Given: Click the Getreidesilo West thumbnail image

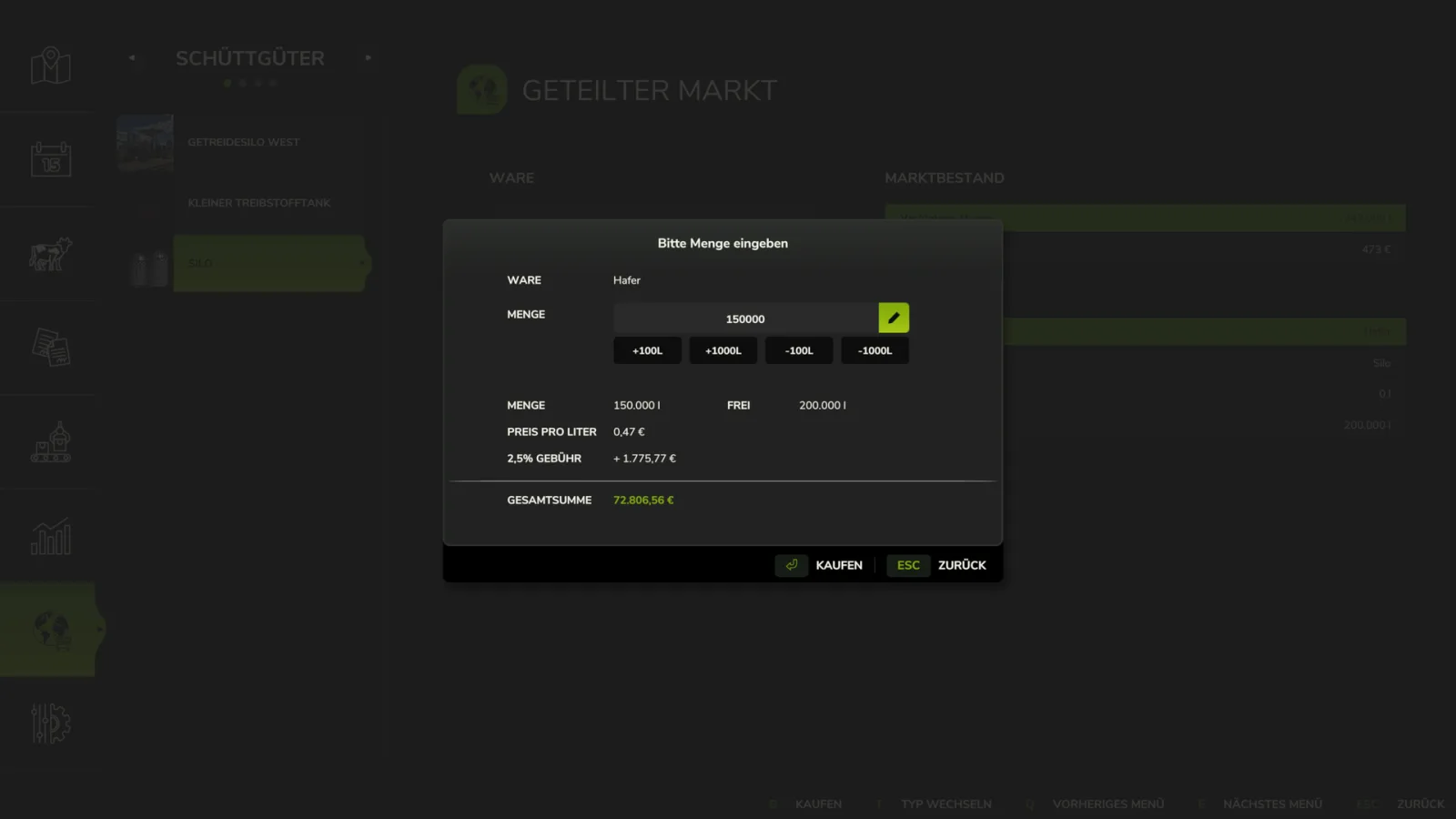Looking at the screenshot, I should 145,142.
